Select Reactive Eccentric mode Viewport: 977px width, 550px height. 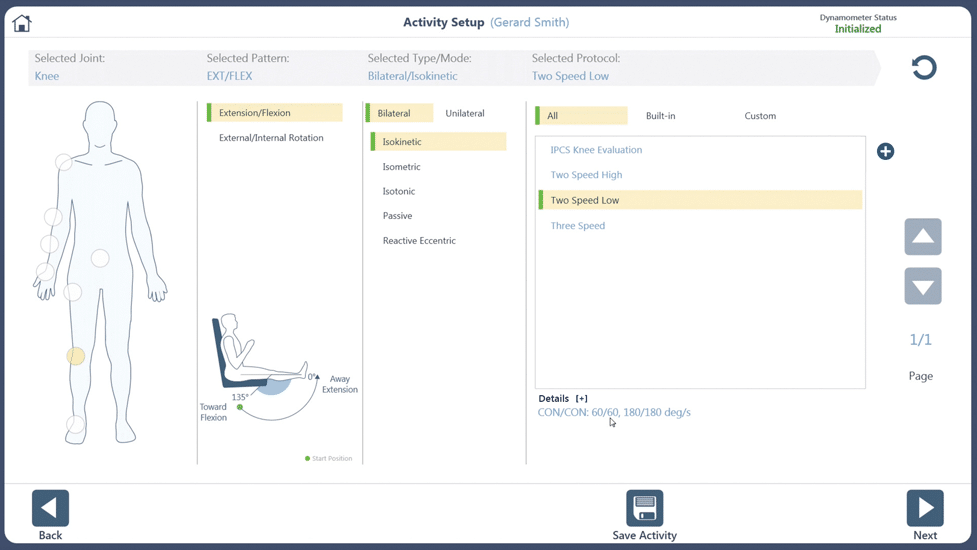(x=419, y=241)
